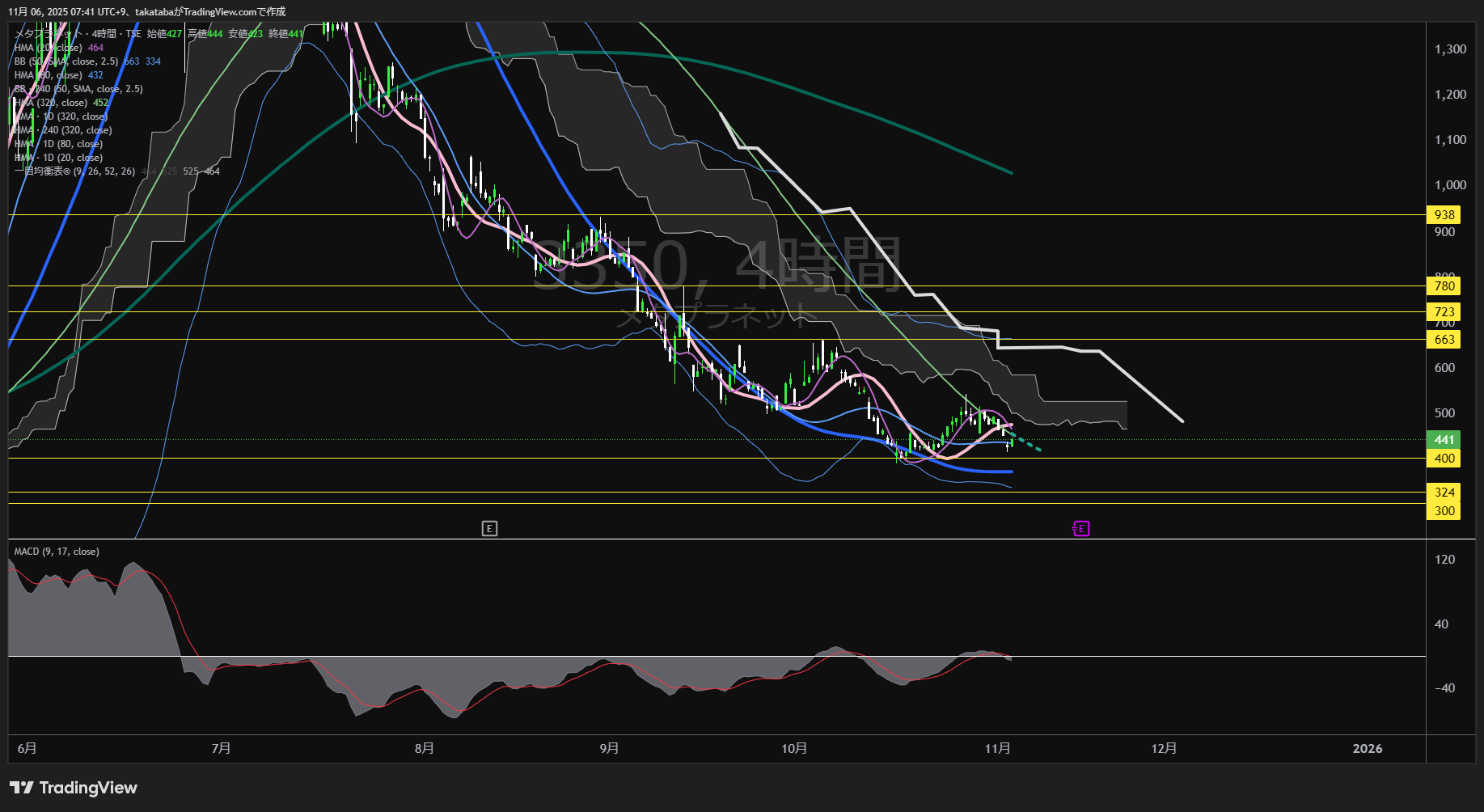Image resolution: width=1484 pixels, height=812 pixels.
Task: Click the 11月 label on time axis
Action: (x=997, y=749)
